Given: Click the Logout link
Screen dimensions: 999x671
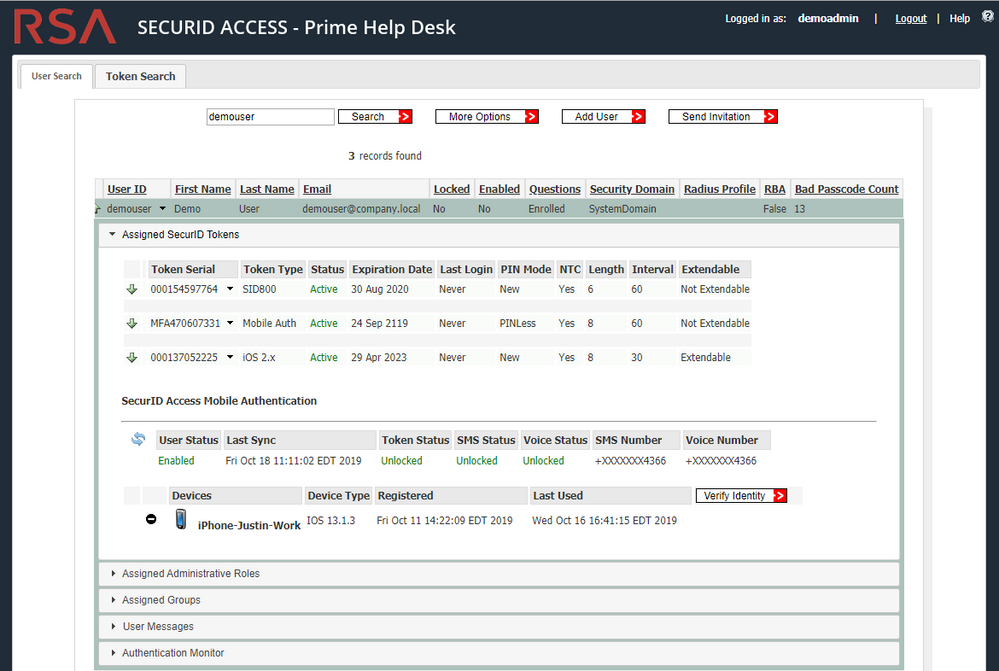Looking at the screenshot, I should coord(910,19).
